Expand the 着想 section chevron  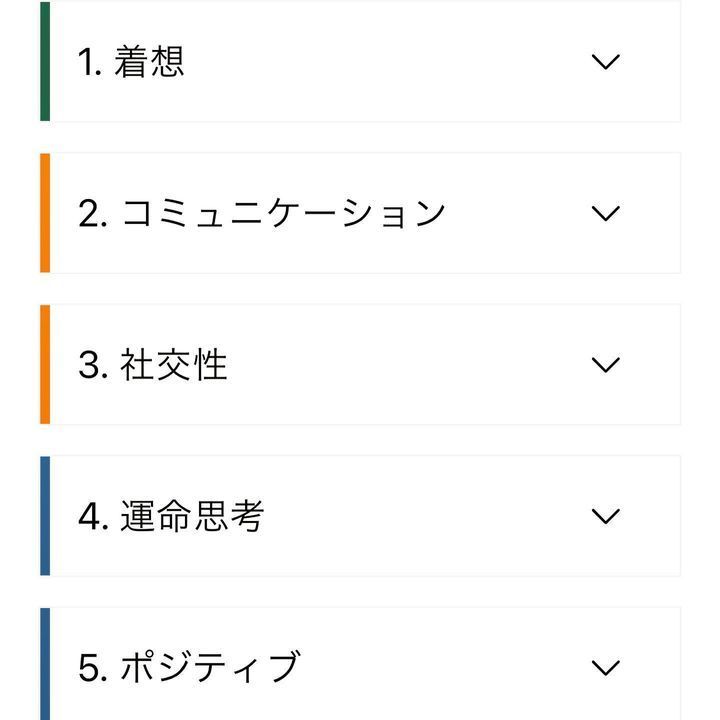click(606, 62)
